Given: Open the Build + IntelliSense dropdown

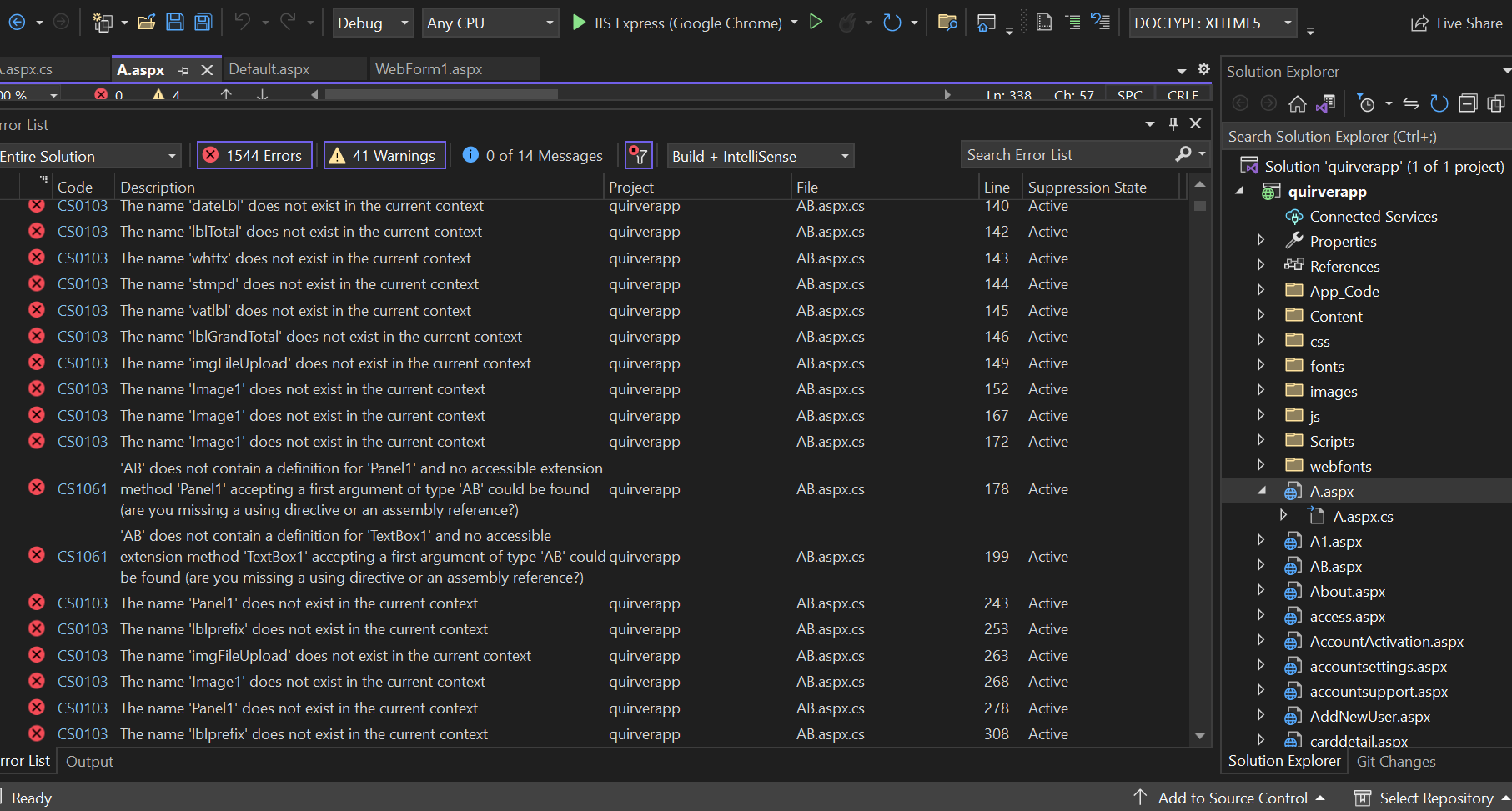Looking at the screenshot, I should point(761,156).
